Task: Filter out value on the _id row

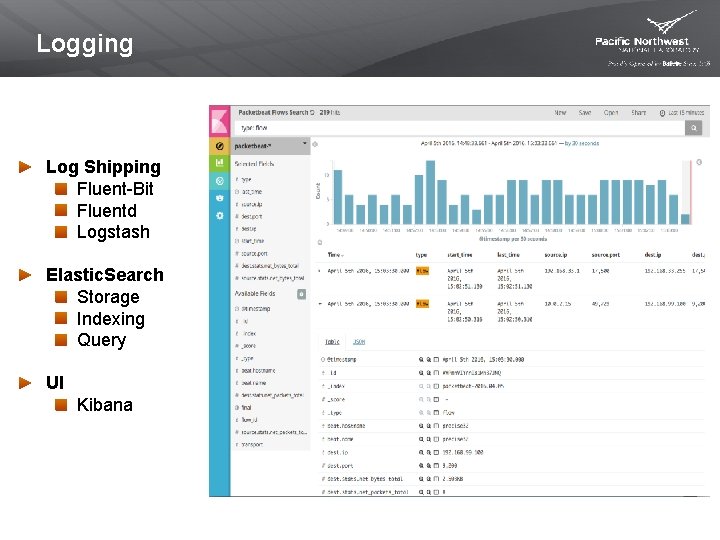Action: point(428,373)
